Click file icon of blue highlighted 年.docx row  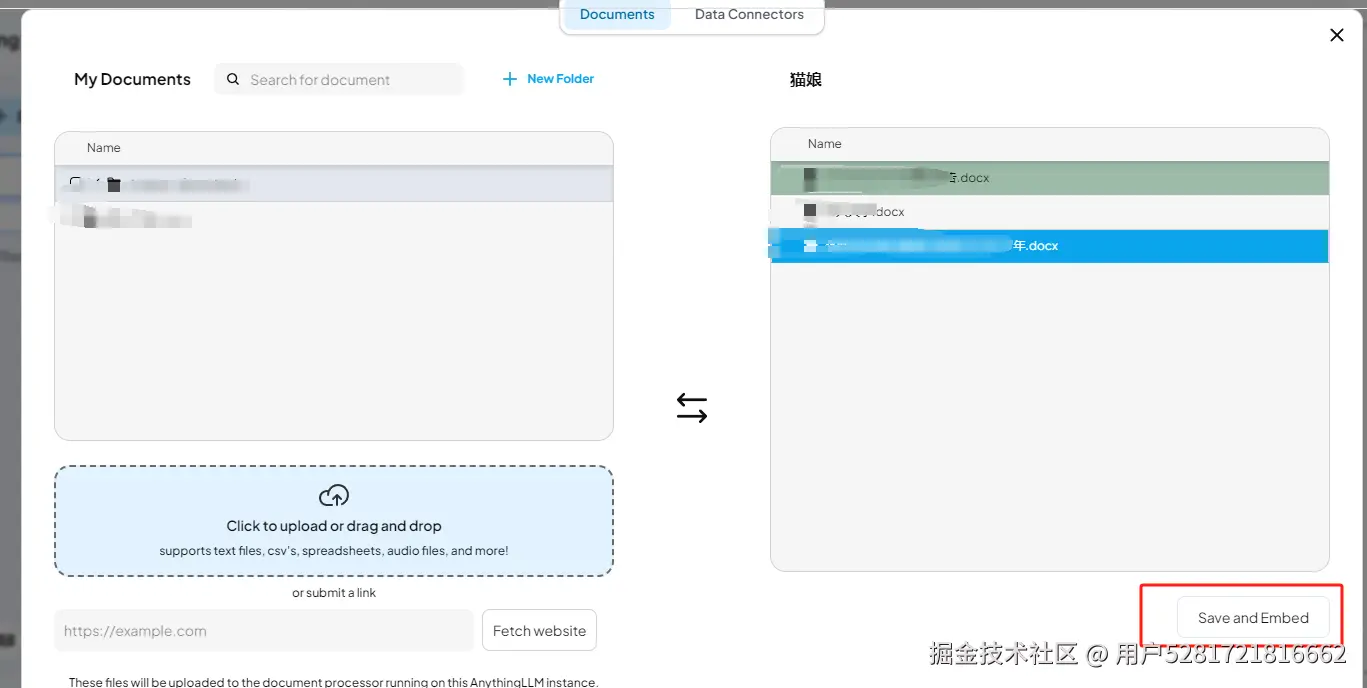pos(810,246)
